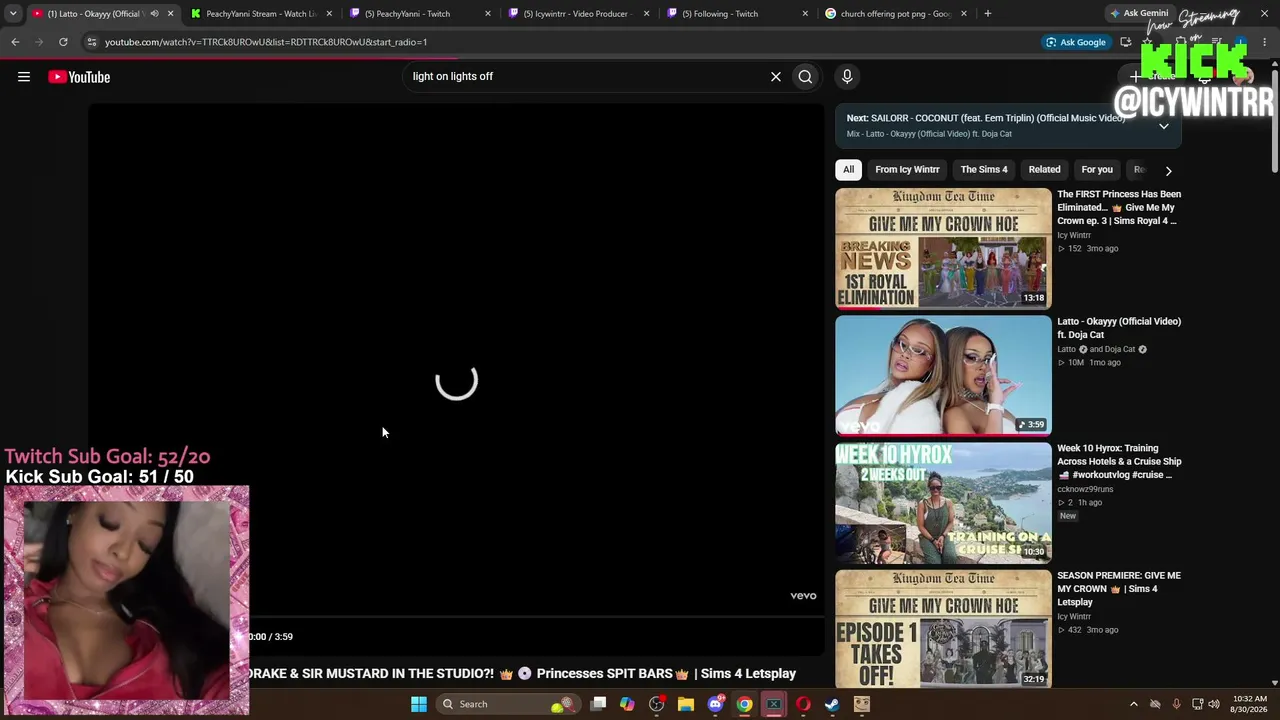
Task: Filter suggestions by The Sims 4
Action: [984, 169]
